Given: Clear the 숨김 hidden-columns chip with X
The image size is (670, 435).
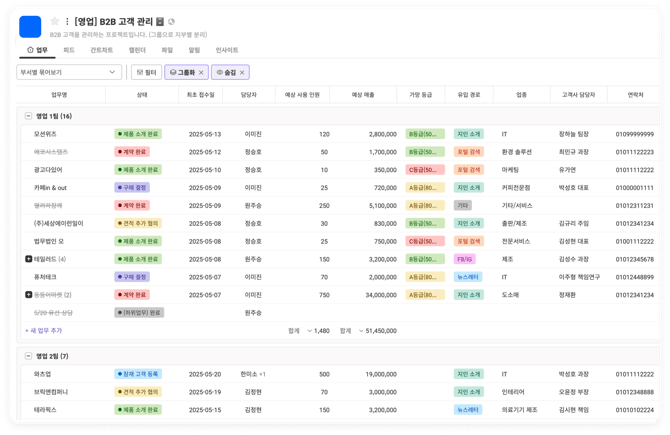Looking at the screenshot, I should (x=243, y=72).
